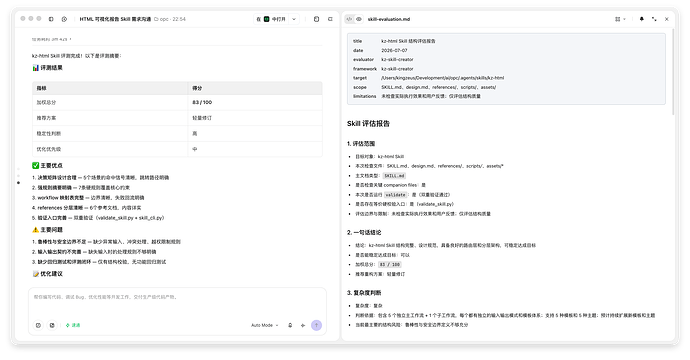This screenshot has width=690, height=360.
Task: Open conversation history clock icon
Action: coord(64,19)
